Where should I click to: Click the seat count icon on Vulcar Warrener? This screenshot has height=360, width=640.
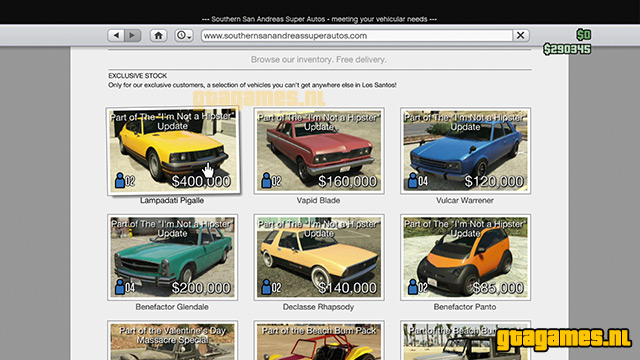pos(418,180)
